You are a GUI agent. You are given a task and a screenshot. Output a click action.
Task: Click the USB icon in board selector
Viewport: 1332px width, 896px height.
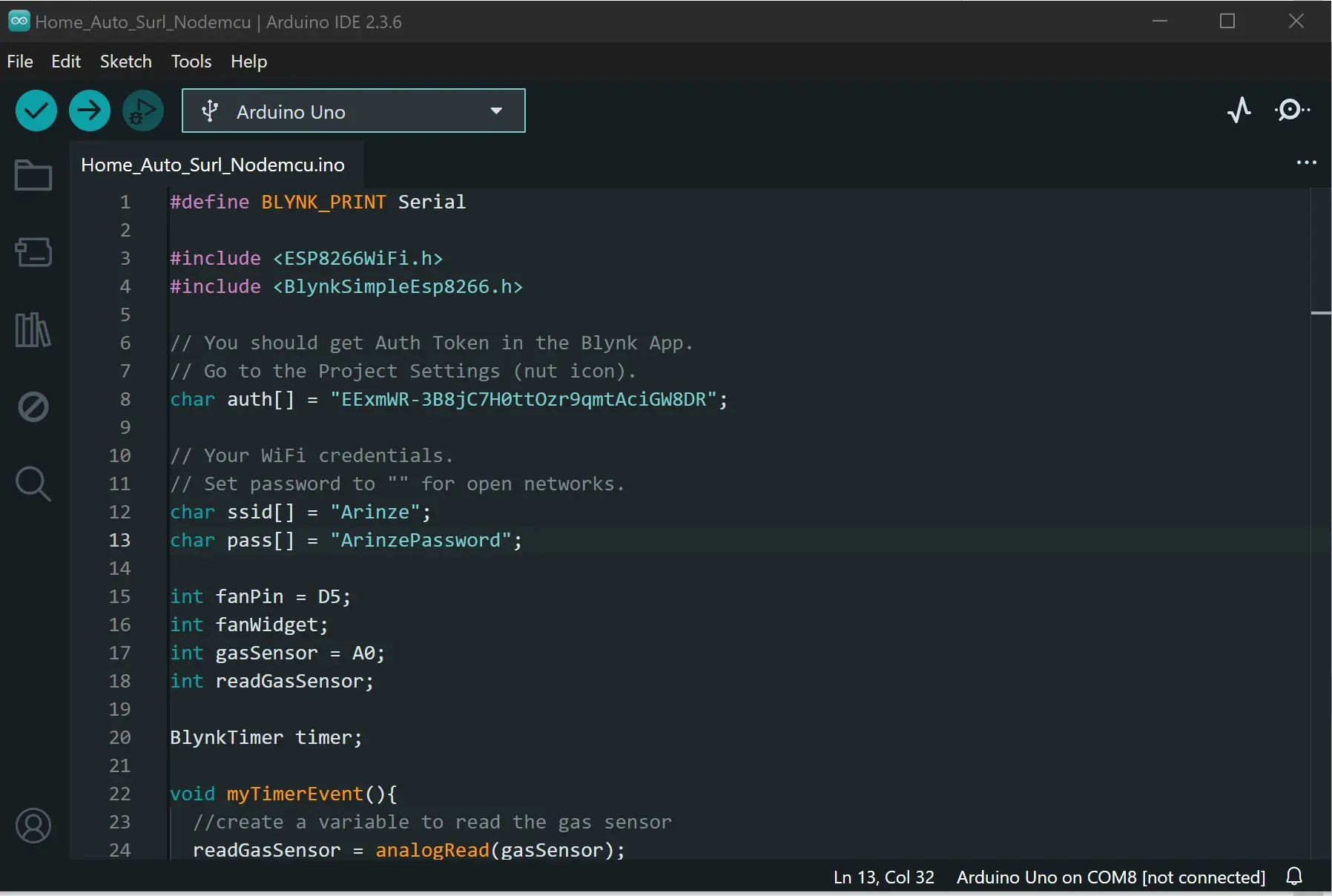point(210,111)
